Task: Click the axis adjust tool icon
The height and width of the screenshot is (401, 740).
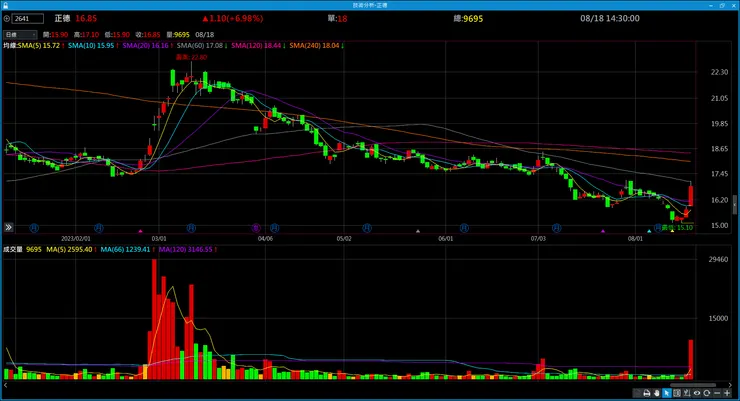Action: [x=687, y=393]
